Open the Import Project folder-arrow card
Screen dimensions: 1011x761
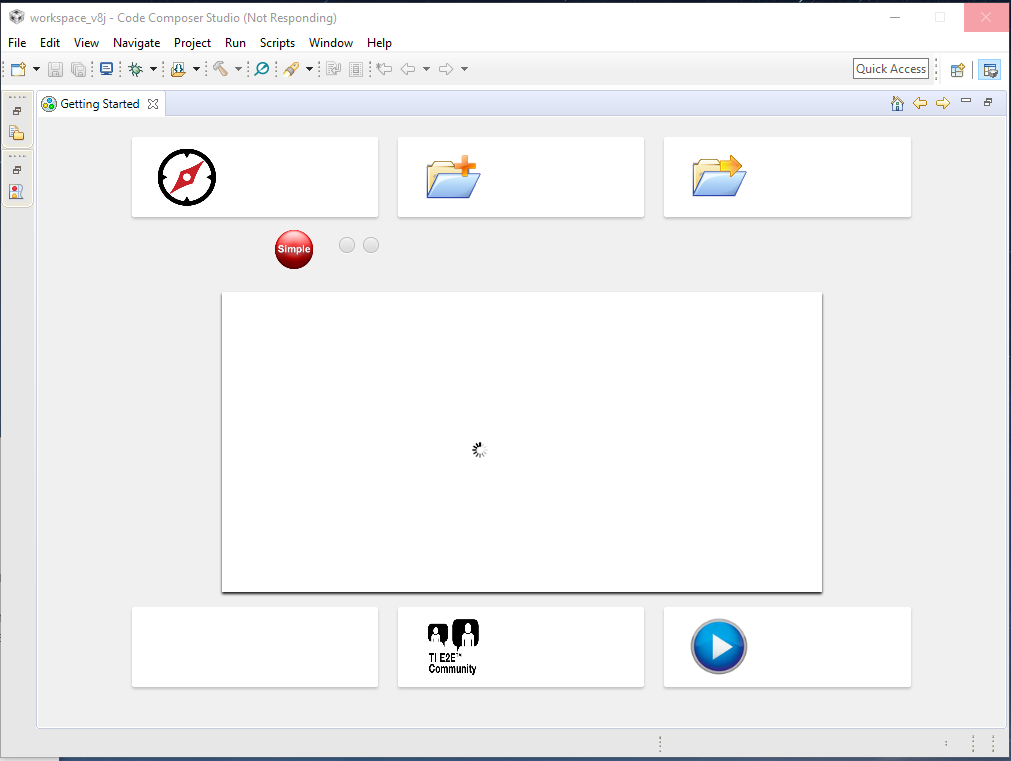[x=787, y=177]
